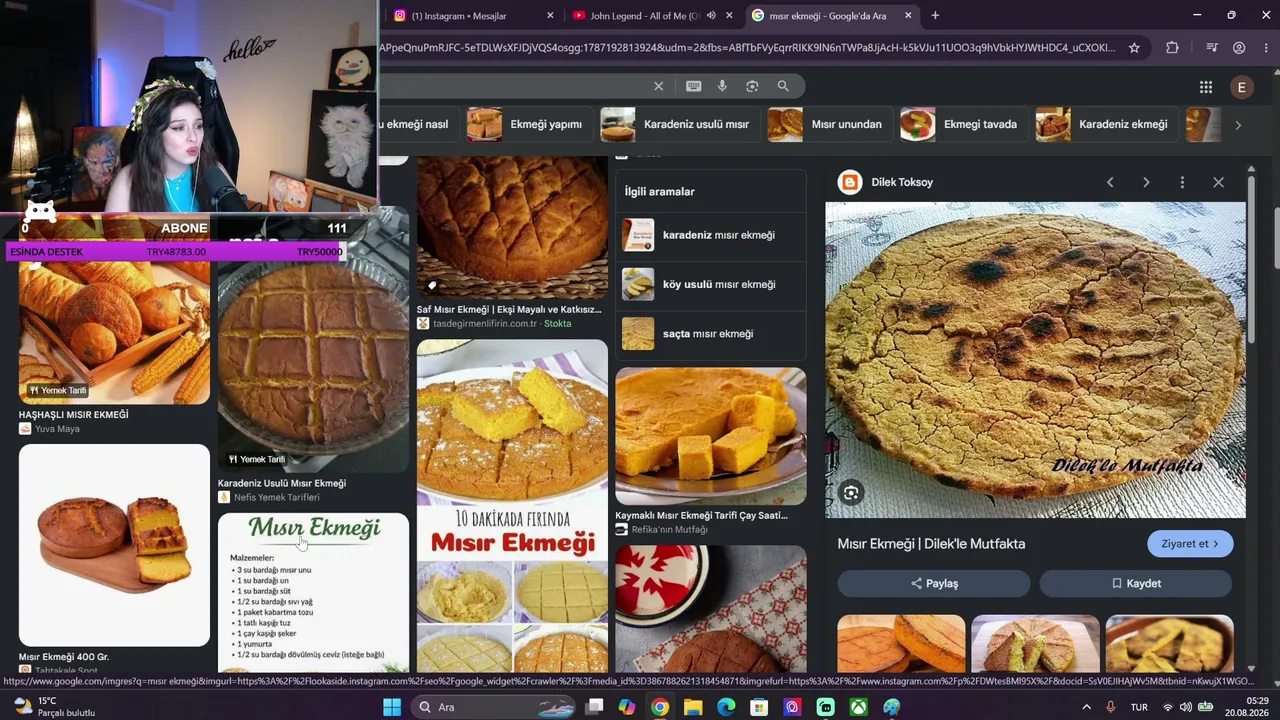Go to next image in preview panel
The image size is (1280, 720).
click(1146, 182)
